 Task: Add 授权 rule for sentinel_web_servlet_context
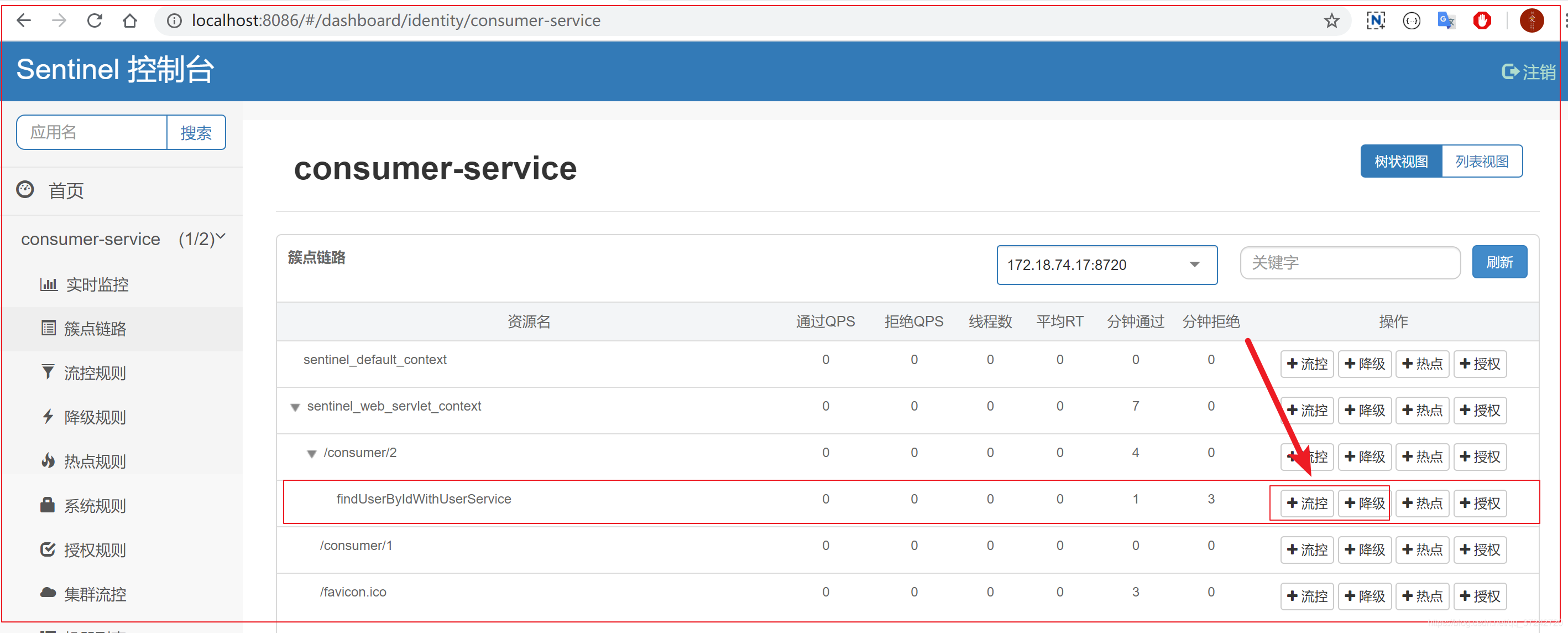coord(1480,411)
